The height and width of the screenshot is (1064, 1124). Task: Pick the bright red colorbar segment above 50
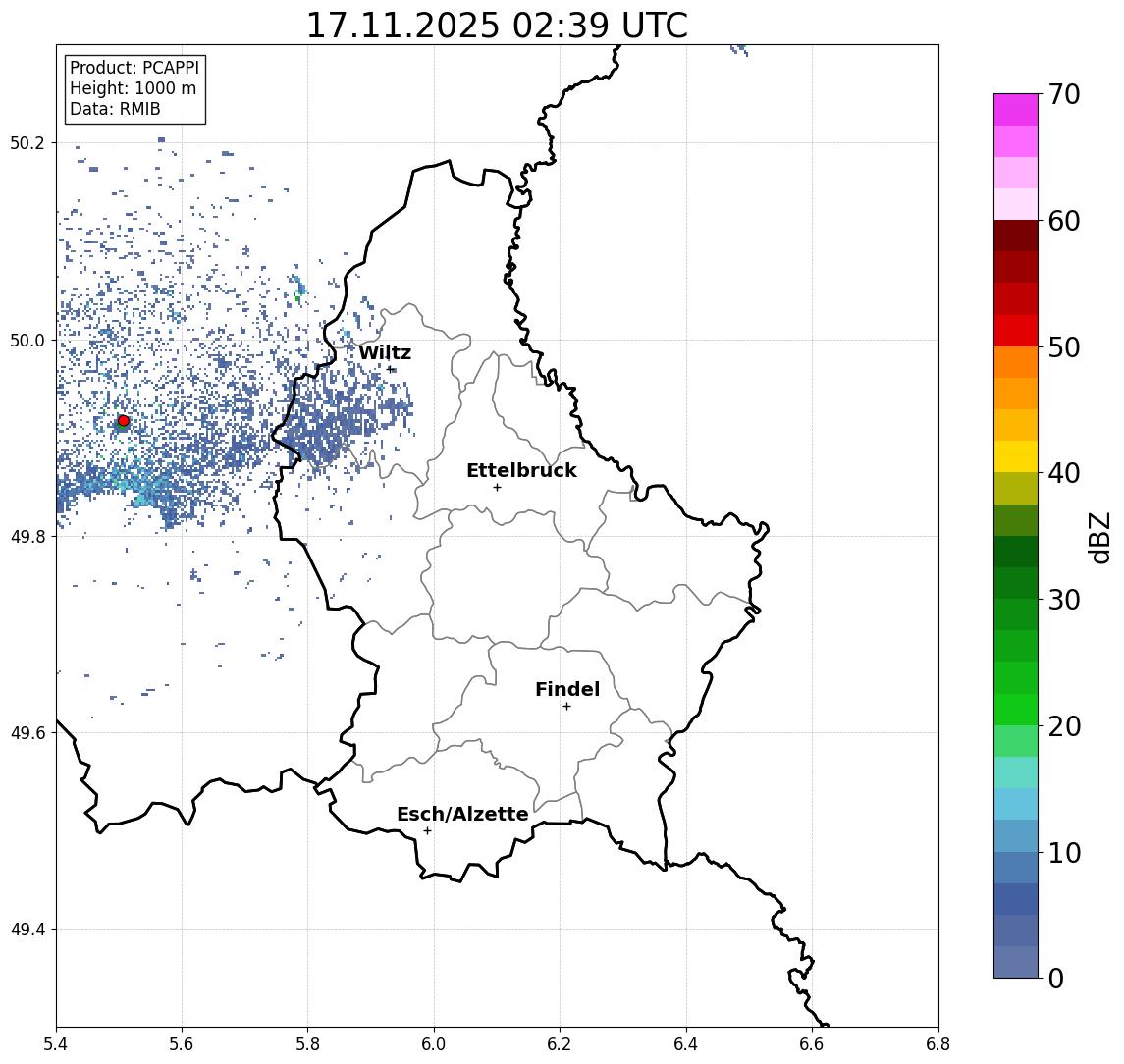[1016, 331]
